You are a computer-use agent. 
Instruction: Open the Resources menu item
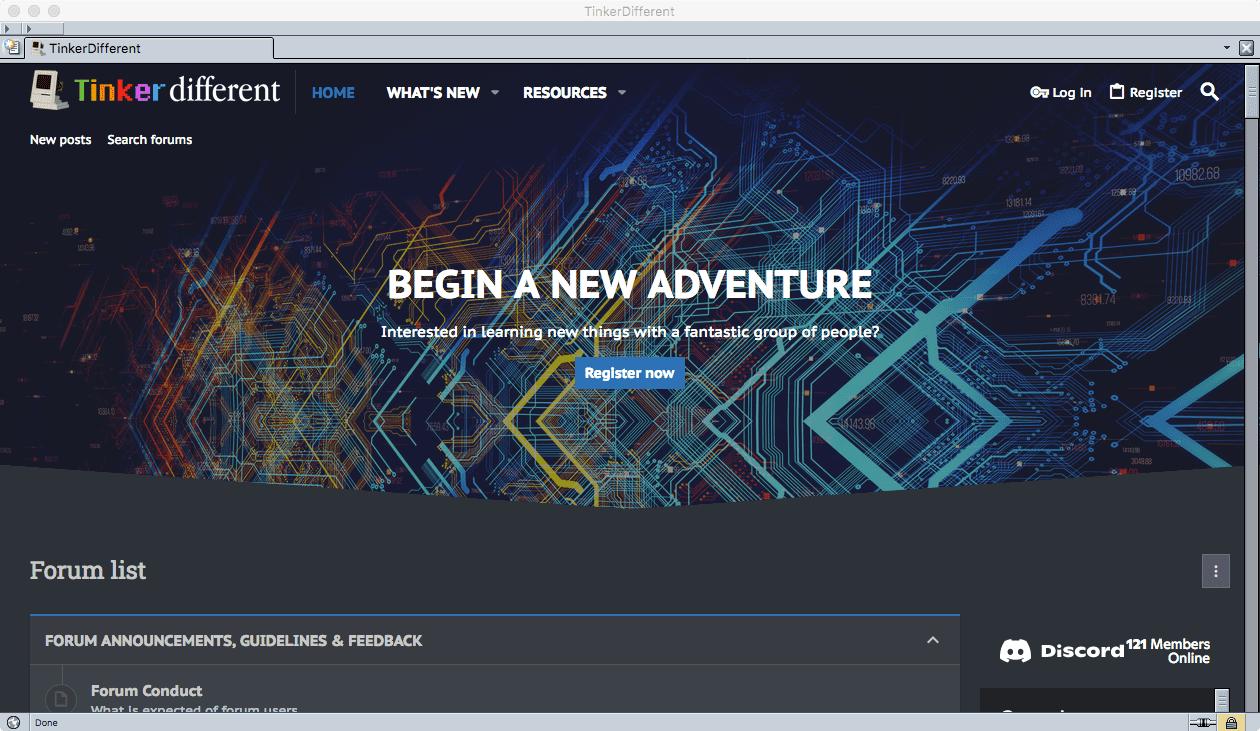pyautogui.click(x=565, y=92)
